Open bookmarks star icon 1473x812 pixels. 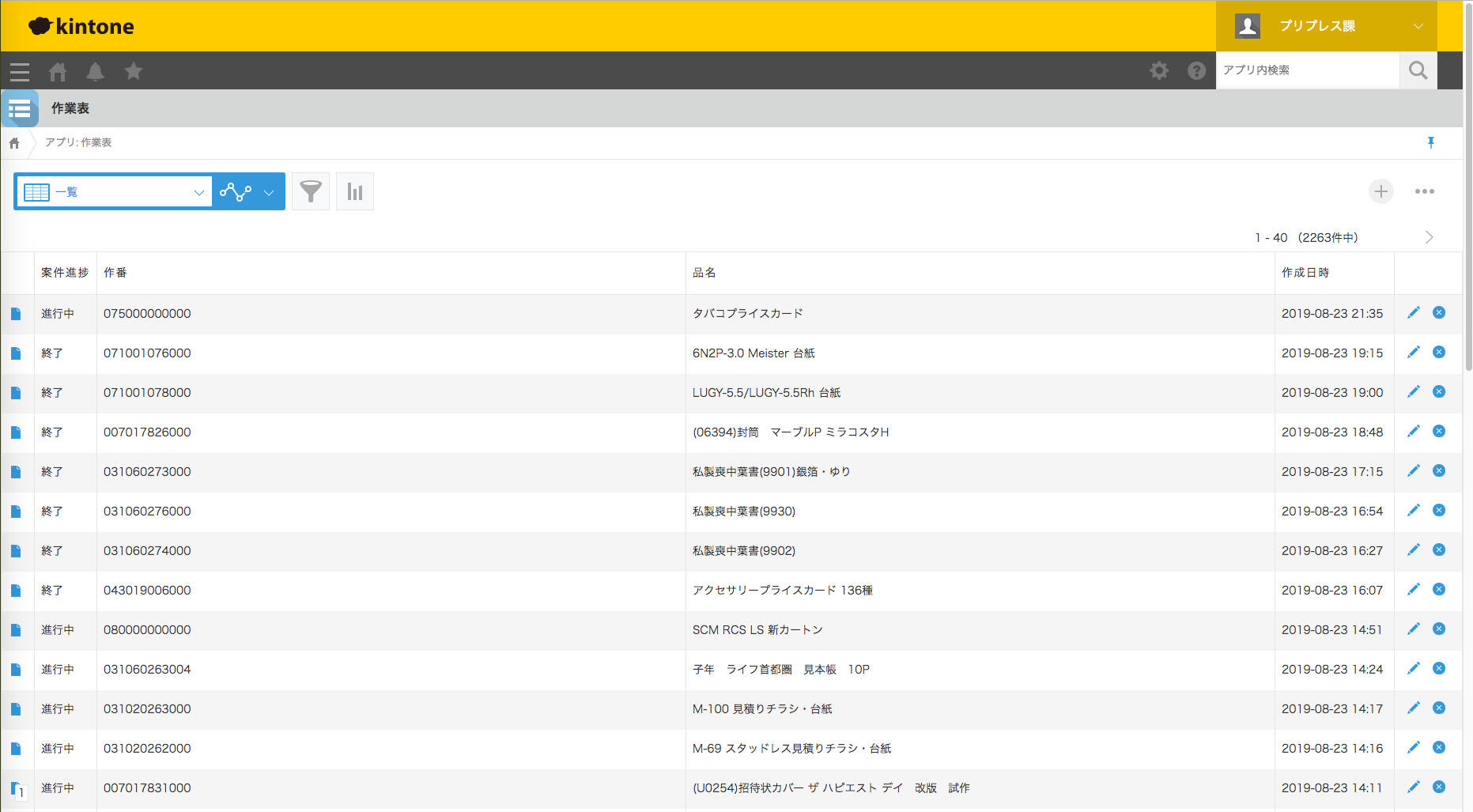[134, 71]
